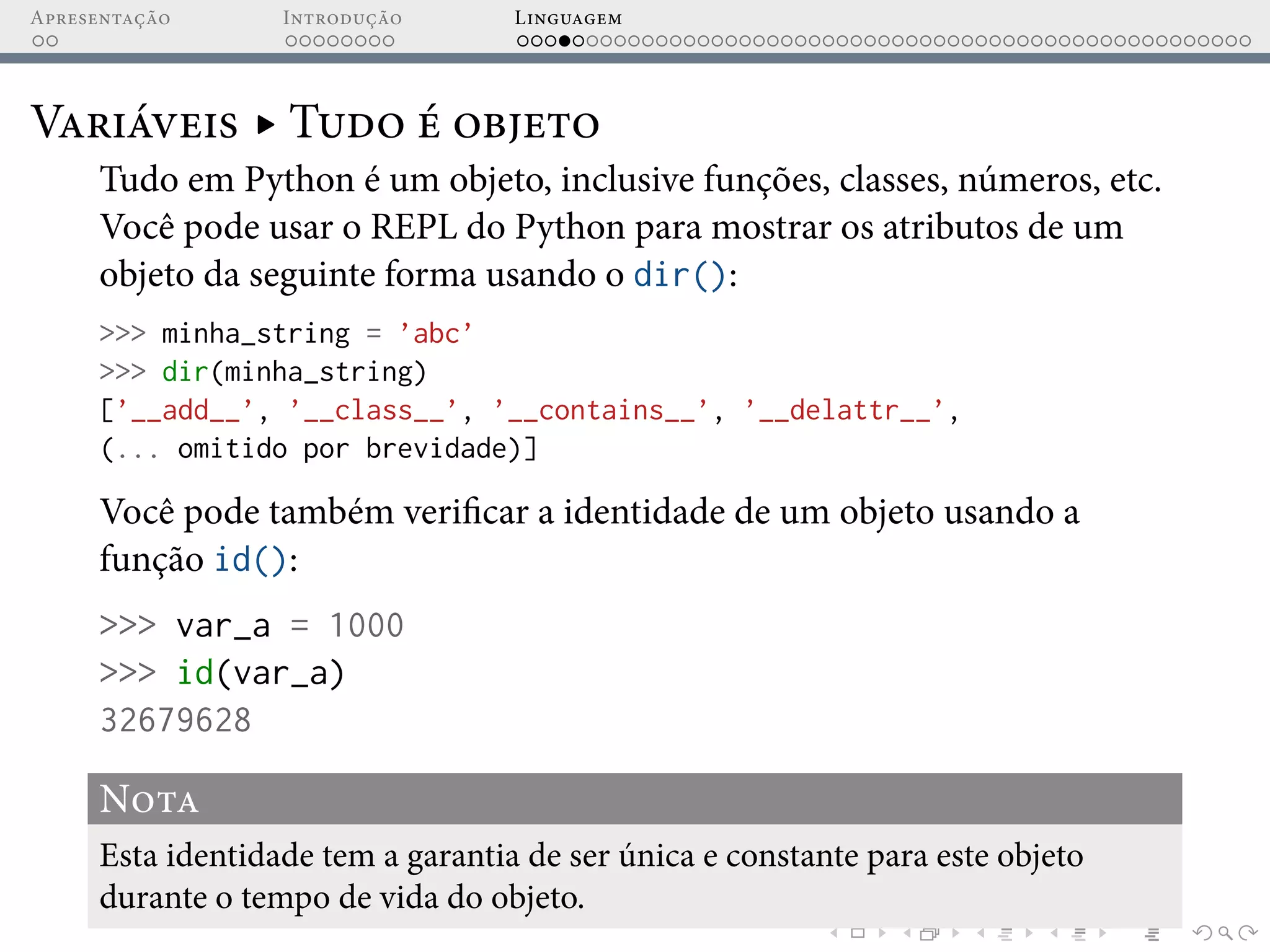The image size is (1270, 952).
Task: Click the go-forward circular arrow
Action: point(1248,933)
